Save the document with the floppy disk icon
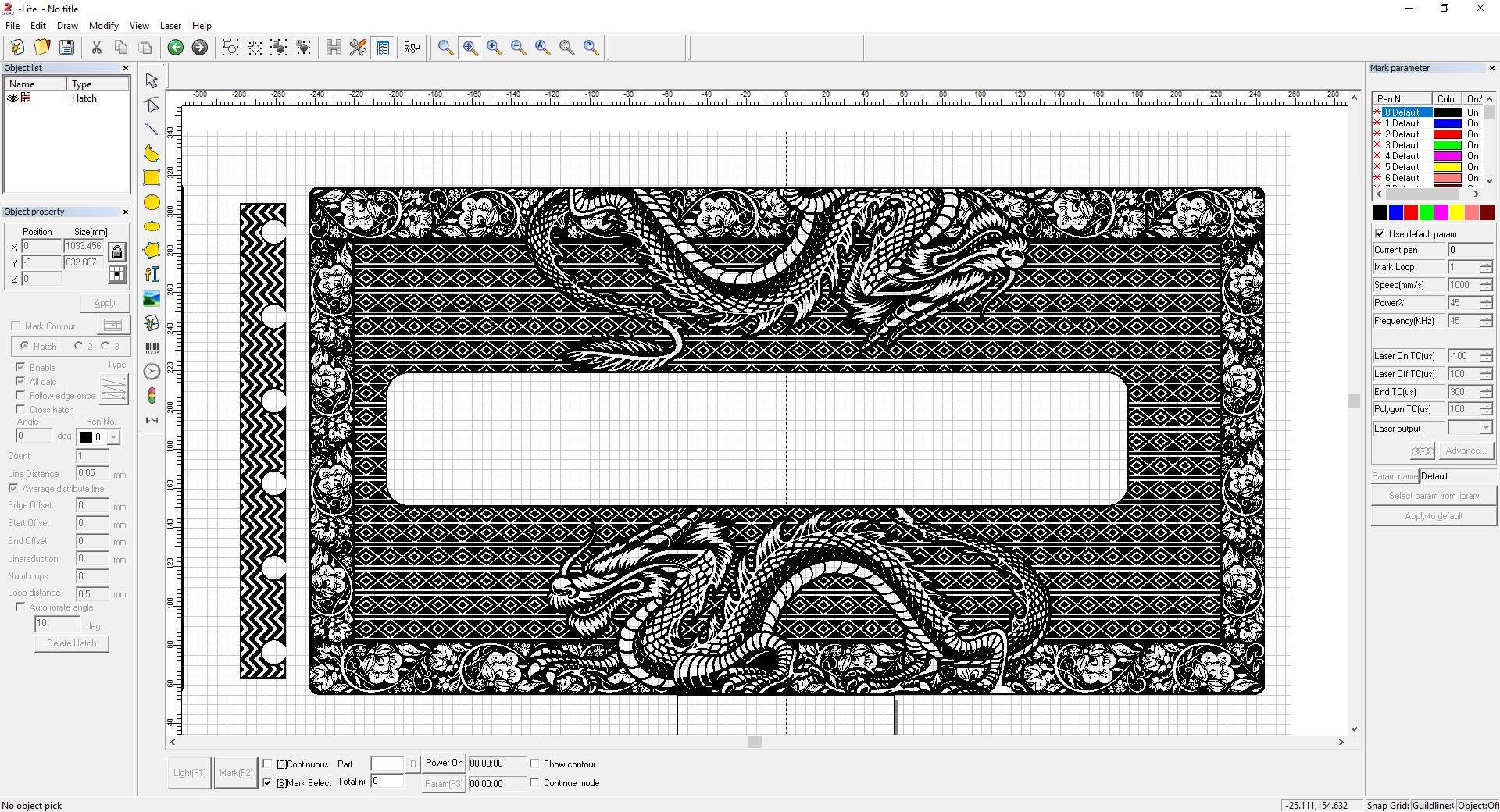 [x=66, y=48]
